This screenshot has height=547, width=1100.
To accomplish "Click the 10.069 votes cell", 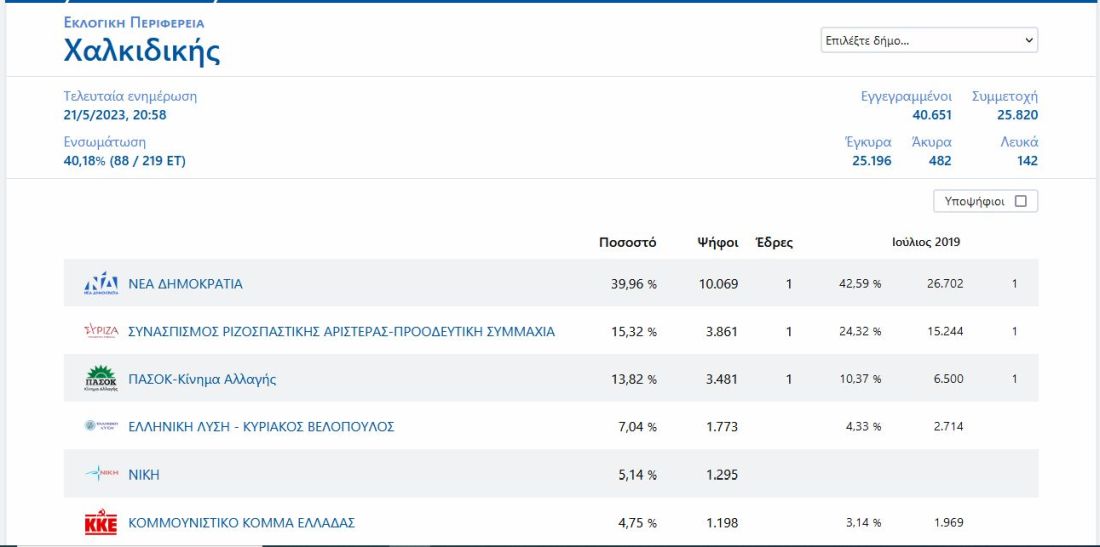I will pos(718,284).
